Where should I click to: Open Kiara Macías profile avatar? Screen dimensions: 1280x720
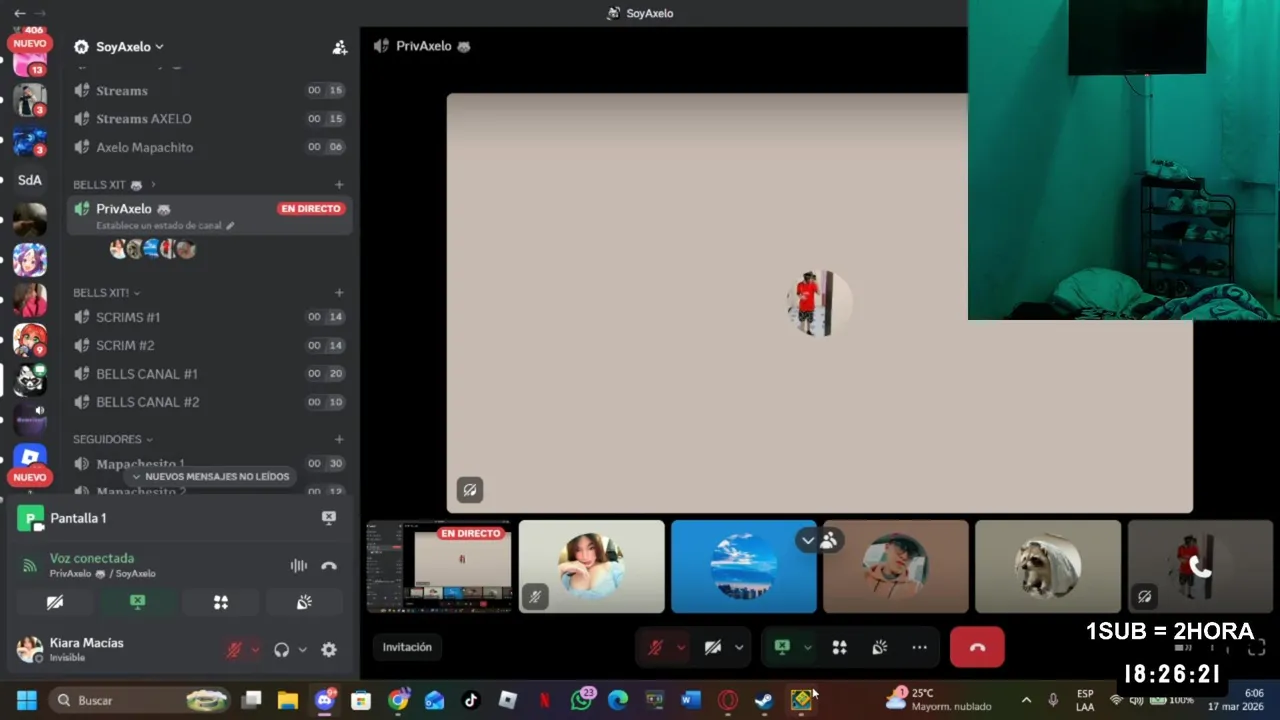pos(30,650)
